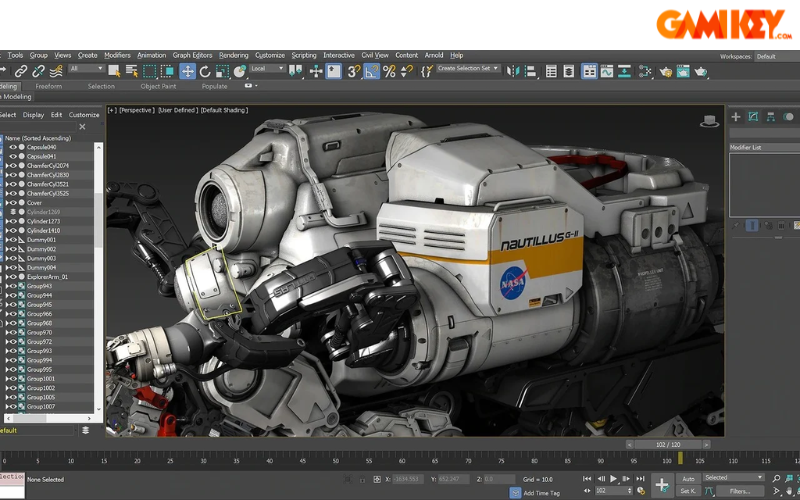Expand the Group943 tree node
The image size is (800, 500).
(7, 286)
